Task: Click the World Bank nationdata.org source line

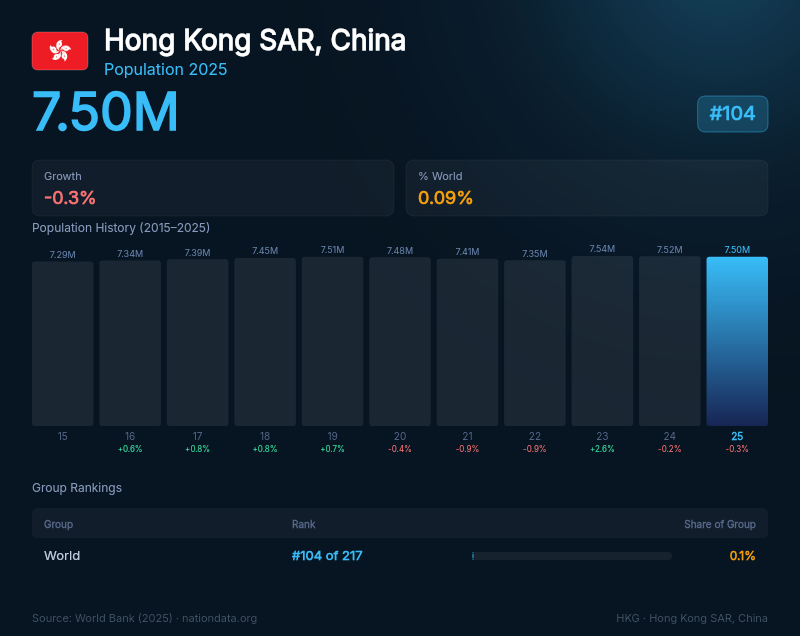Action: pos(144,618)
